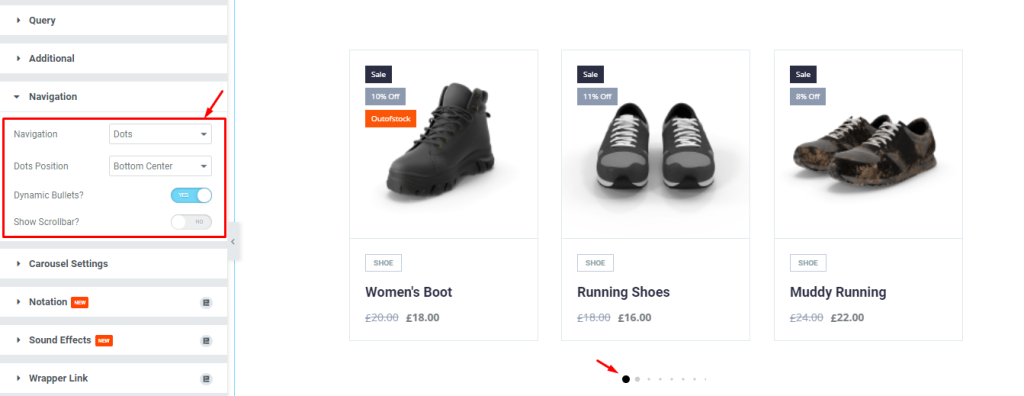Open the Navigation type dropdown showing Dots
This screenshot has height=396, width=1024.
(161, 134)
